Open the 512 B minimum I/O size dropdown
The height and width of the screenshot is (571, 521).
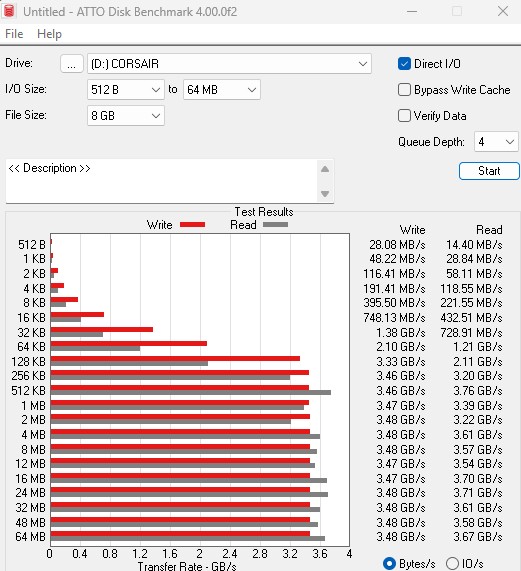[126, 90]
